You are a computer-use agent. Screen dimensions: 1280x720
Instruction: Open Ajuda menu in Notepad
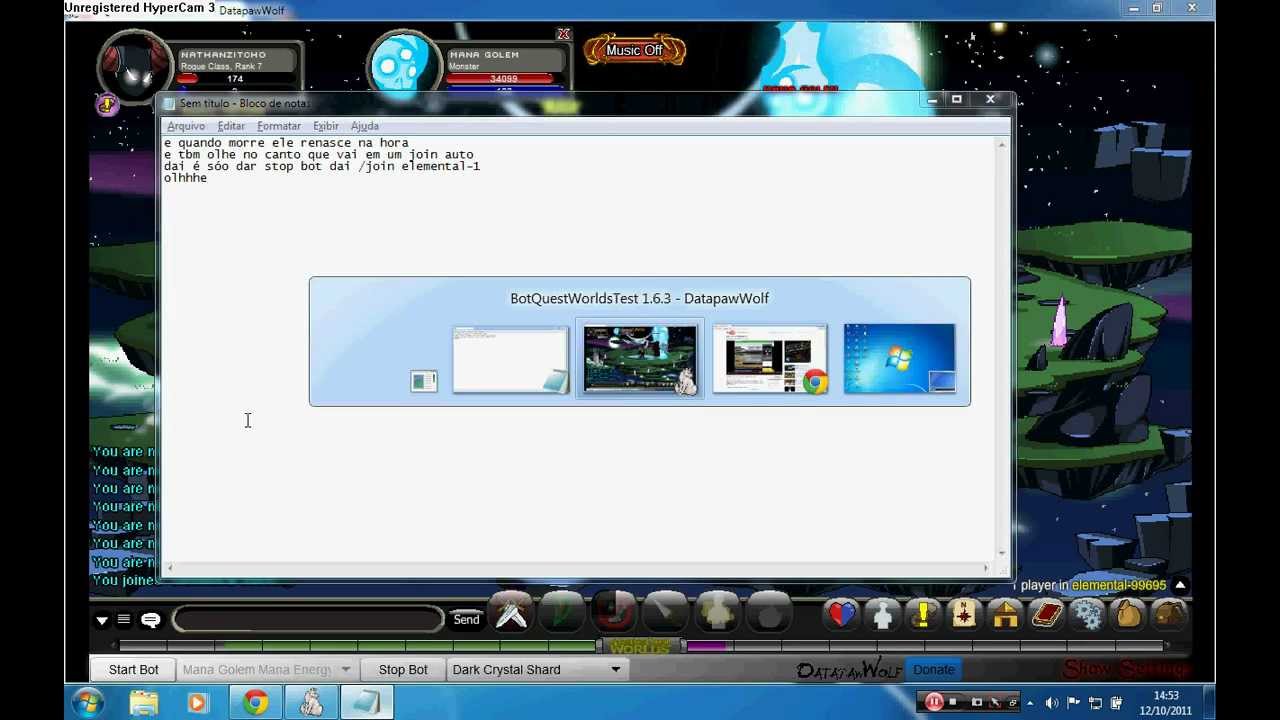point(365,126)
